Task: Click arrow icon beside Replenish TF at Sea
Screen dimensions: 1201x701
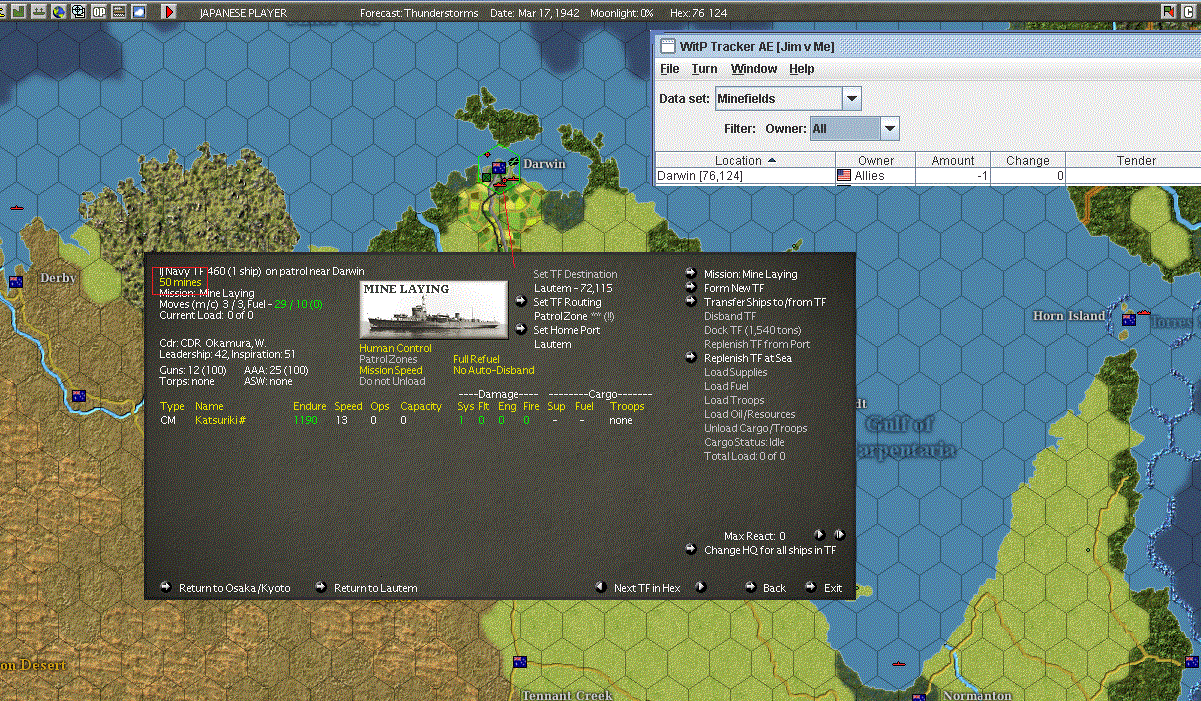Action: click(691, 357)
